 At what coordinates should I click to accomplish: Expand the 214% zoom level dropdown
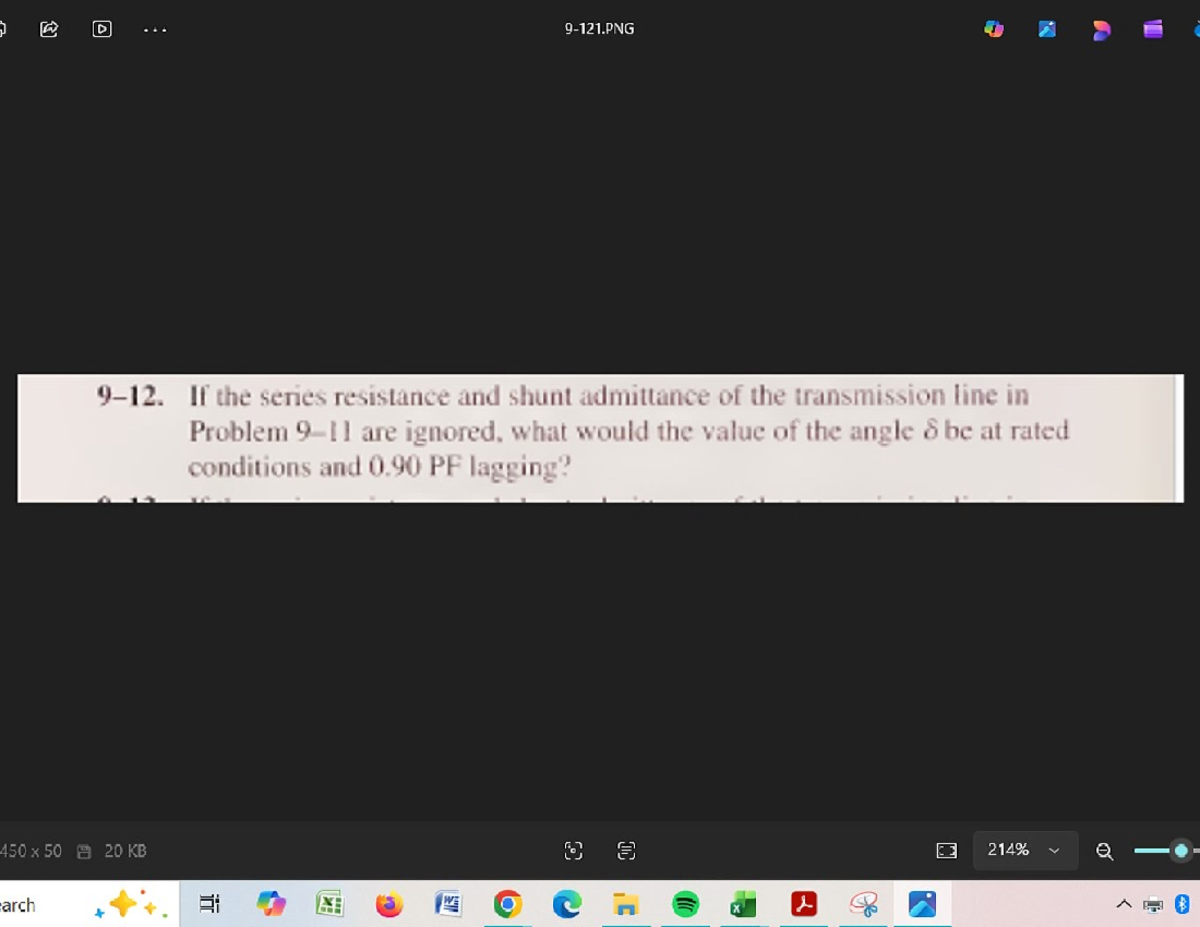coord(1053,851)
